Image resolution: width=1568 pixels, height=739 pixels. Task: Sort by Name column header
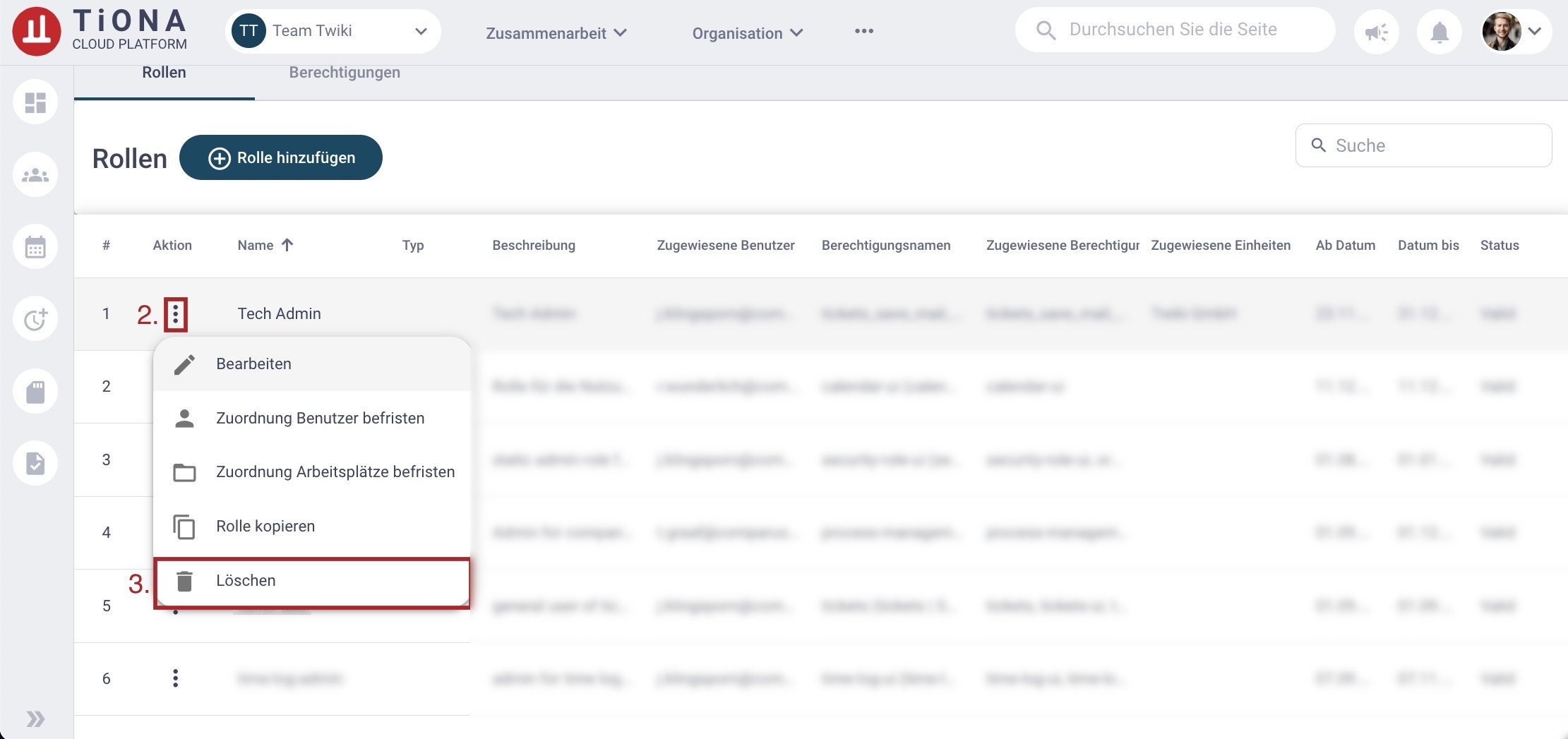click(x=255, y=245)
